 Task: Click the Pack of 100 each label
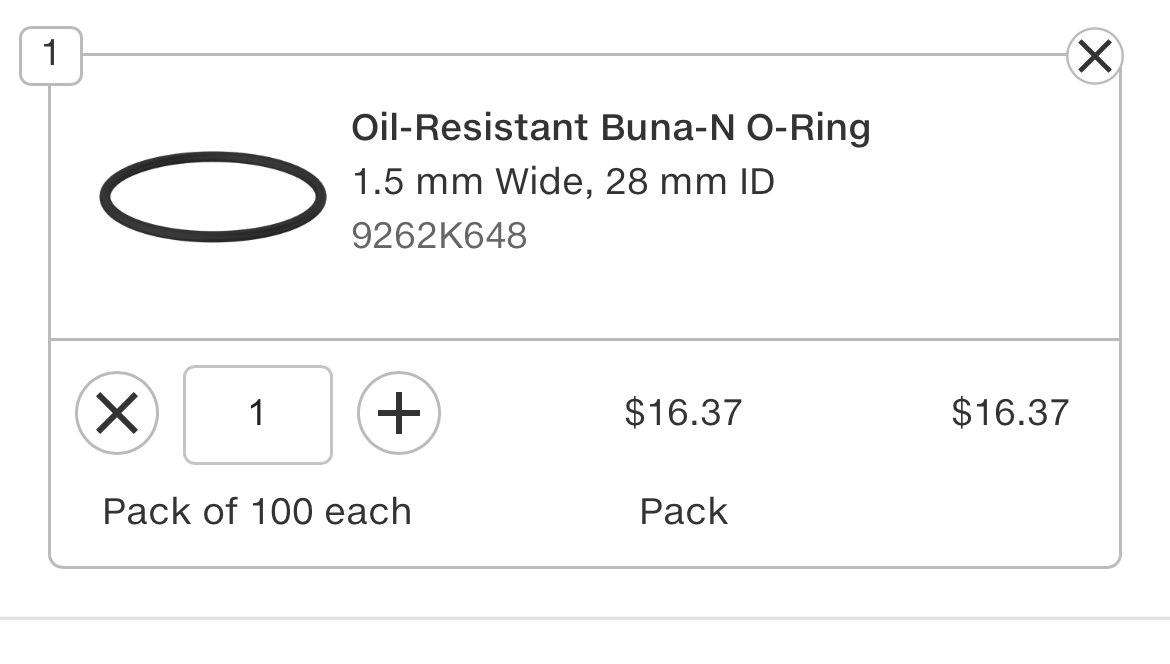(257, 512)
